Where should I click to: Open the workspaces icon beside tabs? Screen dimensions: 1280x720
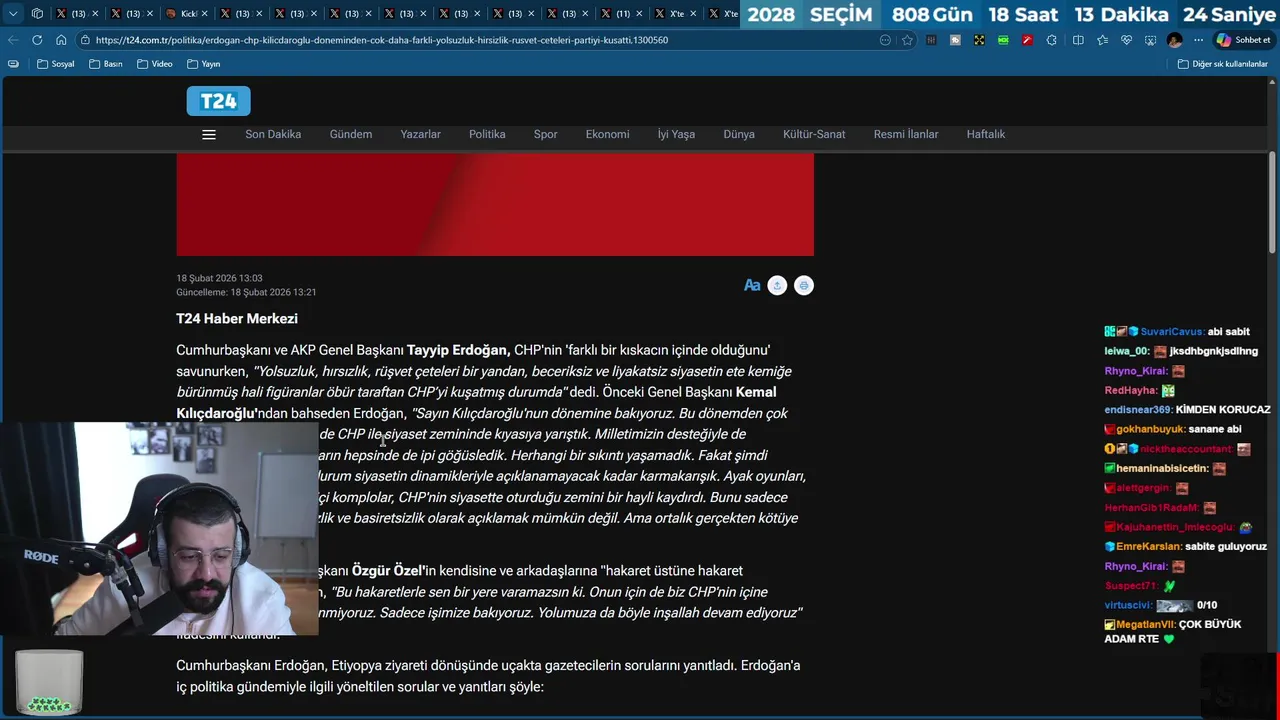(37, 14)
